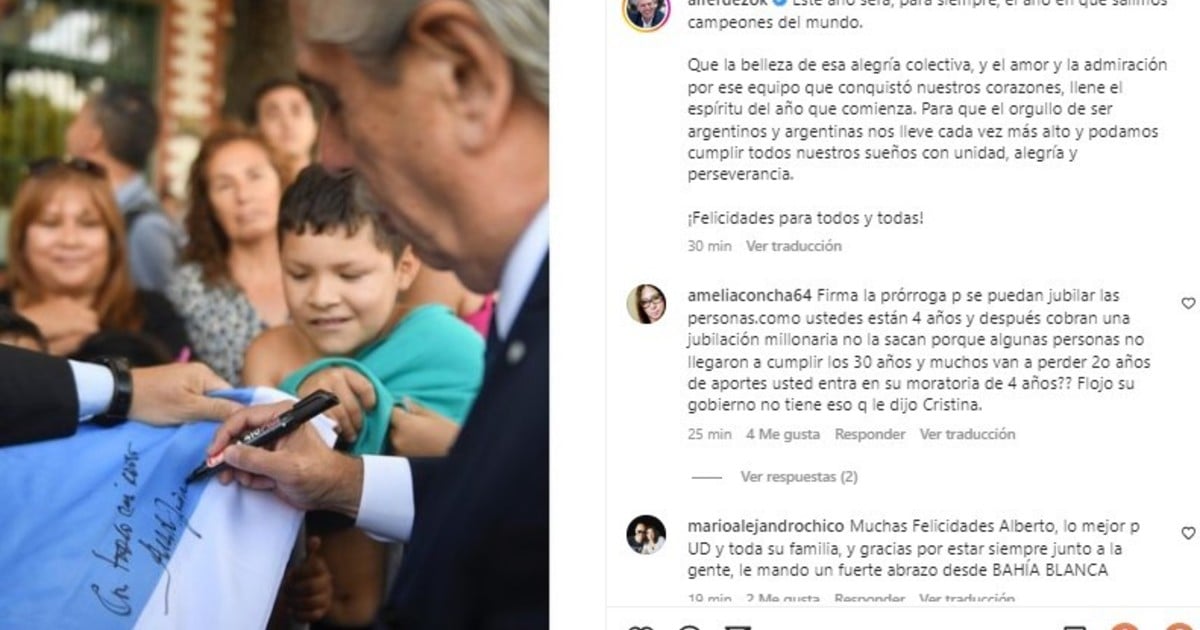Reply to marioalejandrochico's comment
This screenshot has height=630, width=1200.
[x=869, y=599]
